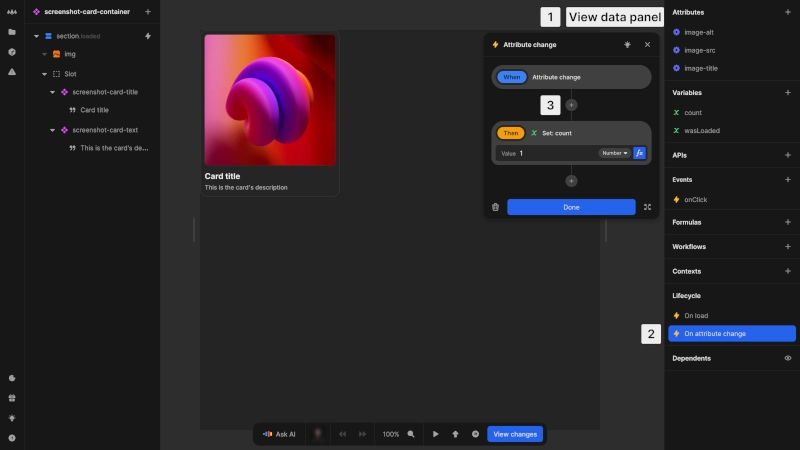Add a new workflow
The image size is (800, 450).
(787, 247)
